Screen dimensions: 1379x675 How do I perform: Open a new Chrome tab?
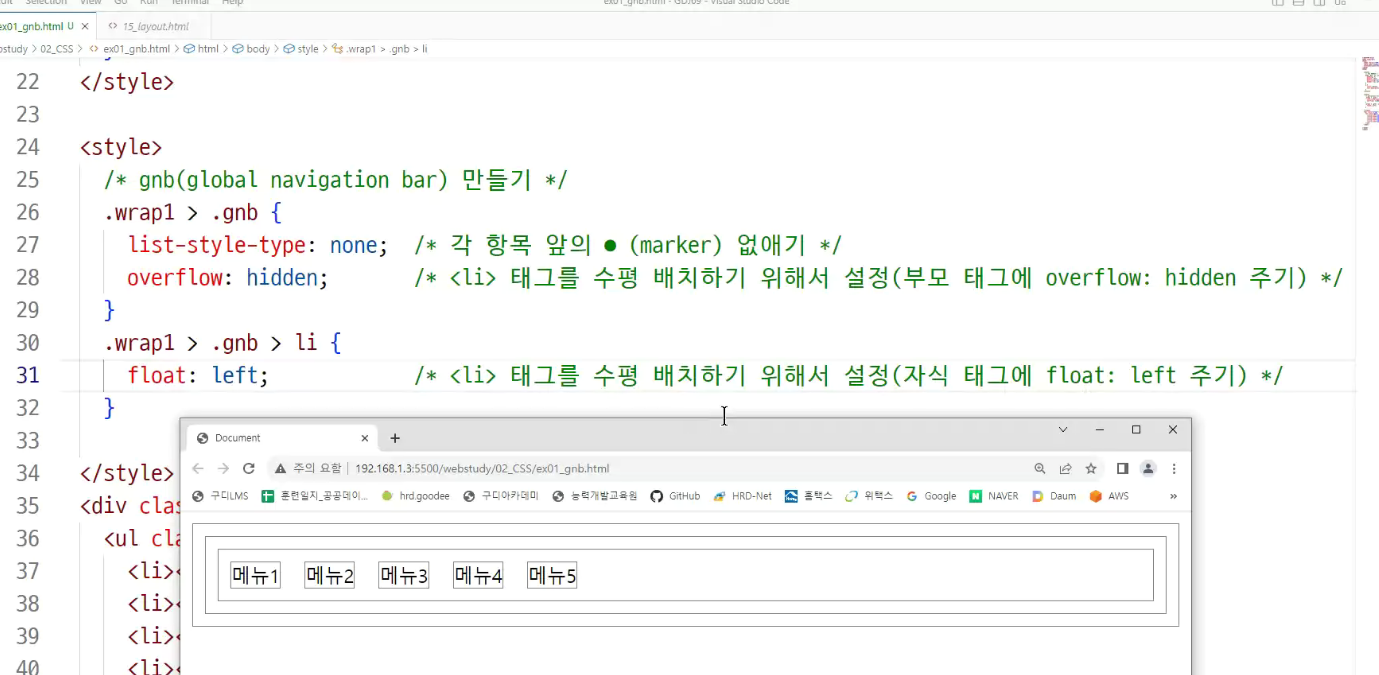(395, 438)
